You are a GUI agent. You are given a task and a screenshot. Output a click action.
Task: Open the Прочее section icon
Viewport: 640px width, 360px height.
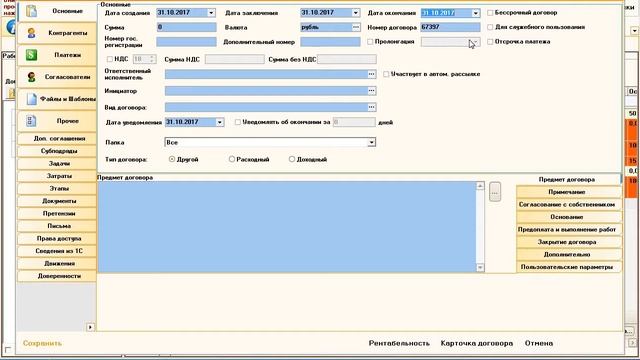coord(31,121)
